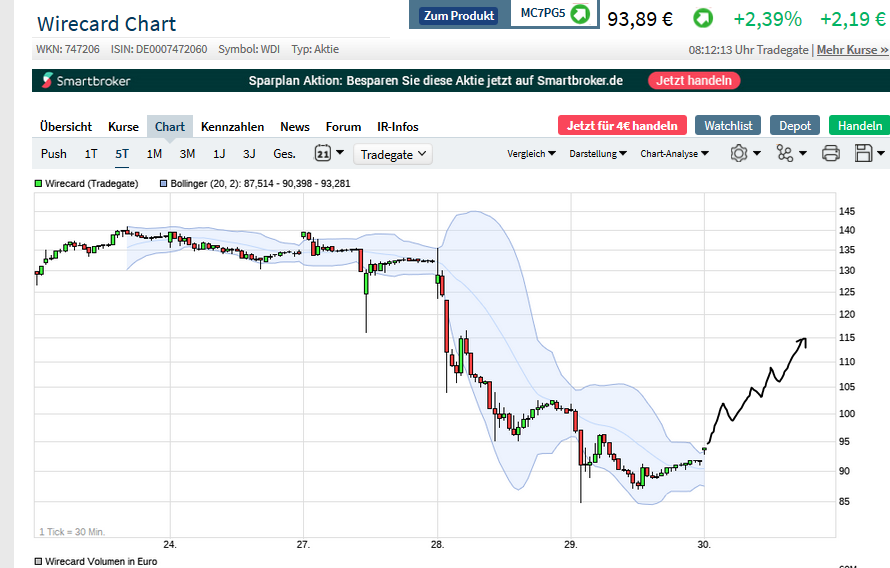
Task: Expand the arrow next to the save icon
Action: (880, 153)
